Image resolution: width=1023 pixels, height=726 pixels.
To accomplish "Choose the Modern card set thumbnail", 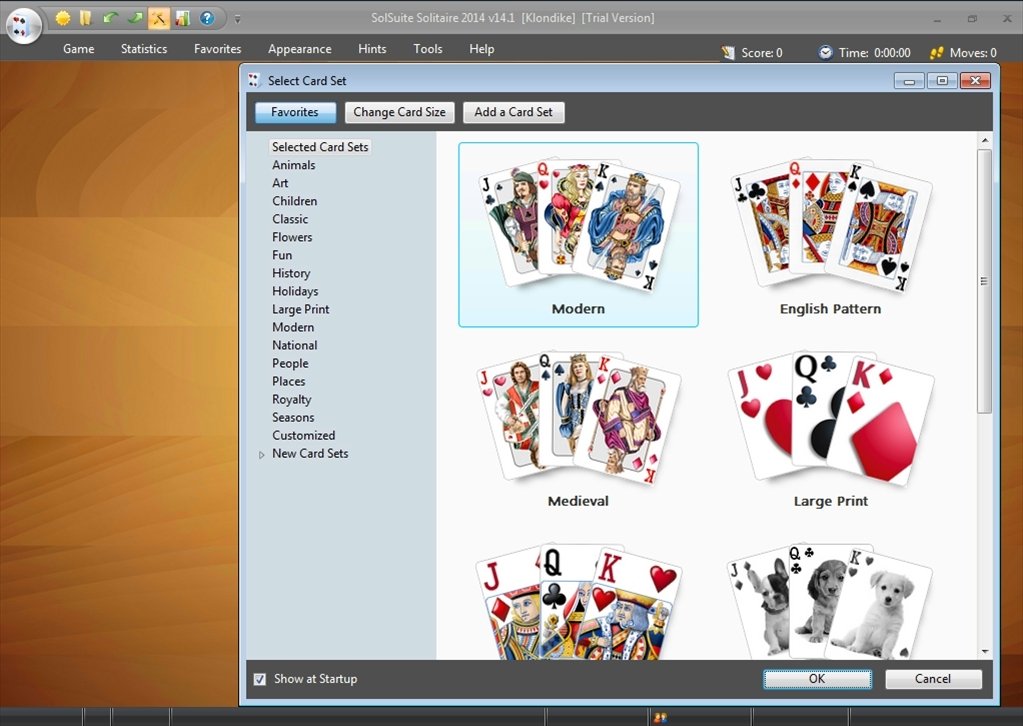I will click(x=578, y=235).
